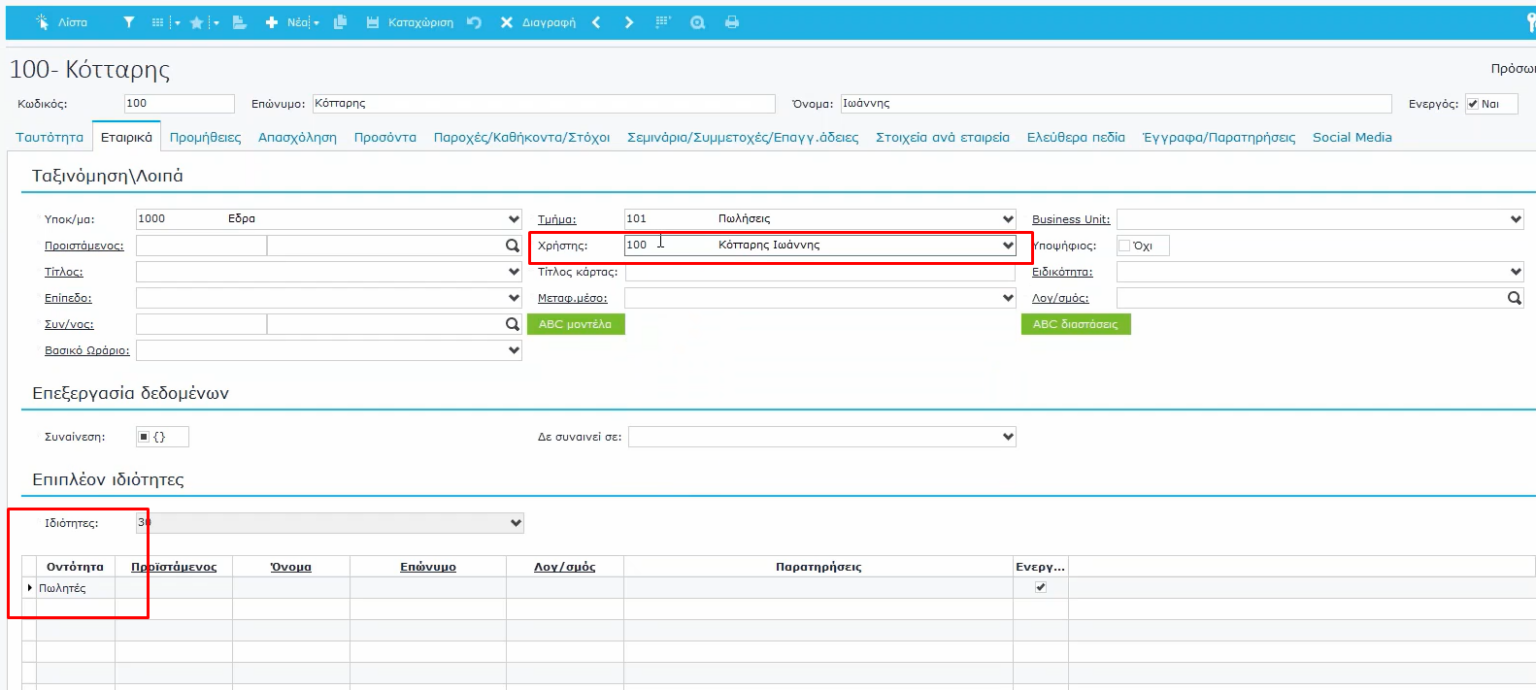The height and width of the screenshot is (690, 1536).
Task: Open the Επίπεδο dropdown
Action: 514,297
